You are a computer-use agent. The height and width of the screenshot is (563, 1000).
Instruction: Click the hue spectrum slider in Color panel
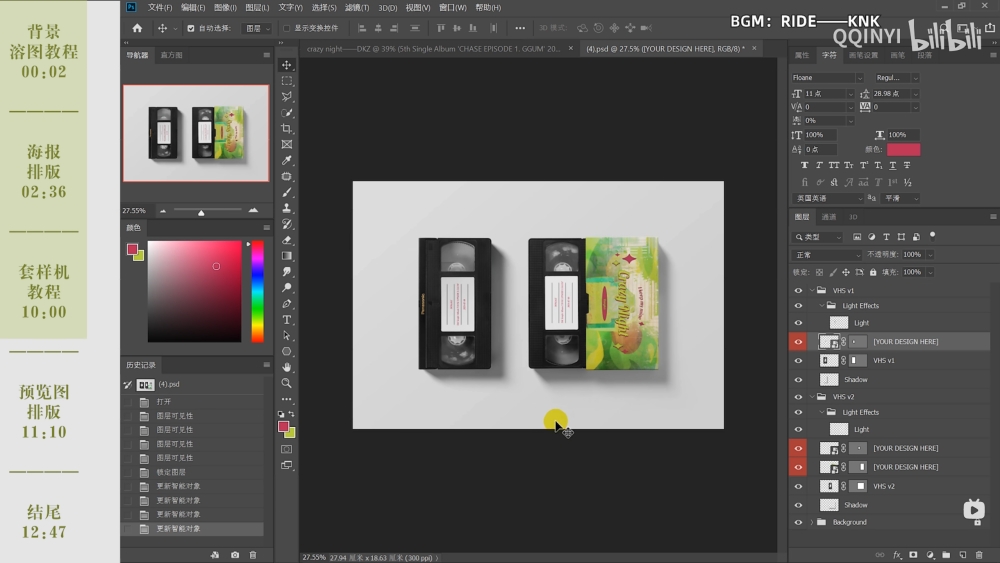(x=258, y=291)
